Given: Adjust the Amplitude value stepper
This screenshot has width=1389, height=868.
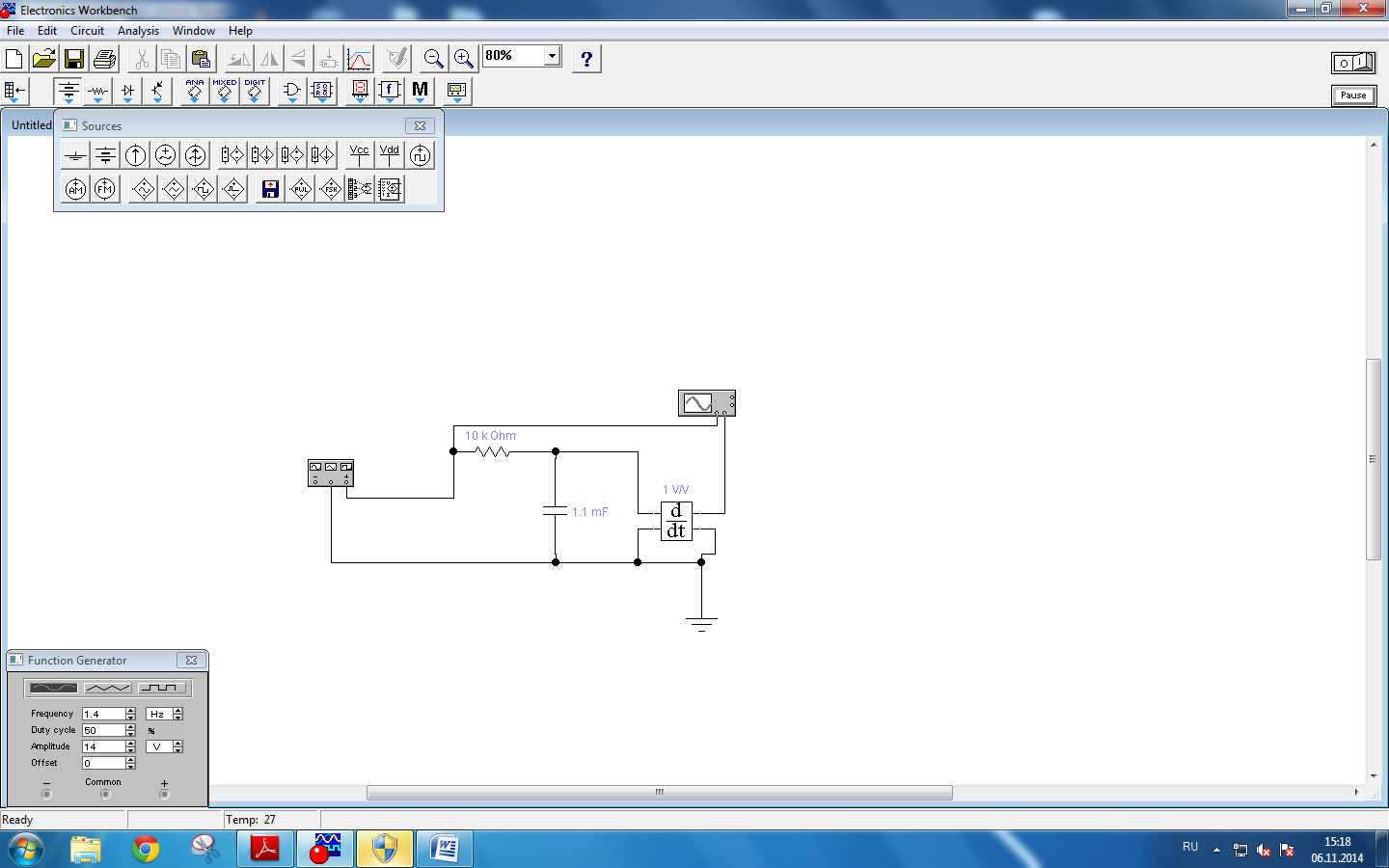Looking at the screenshot, I should point(130,746).
